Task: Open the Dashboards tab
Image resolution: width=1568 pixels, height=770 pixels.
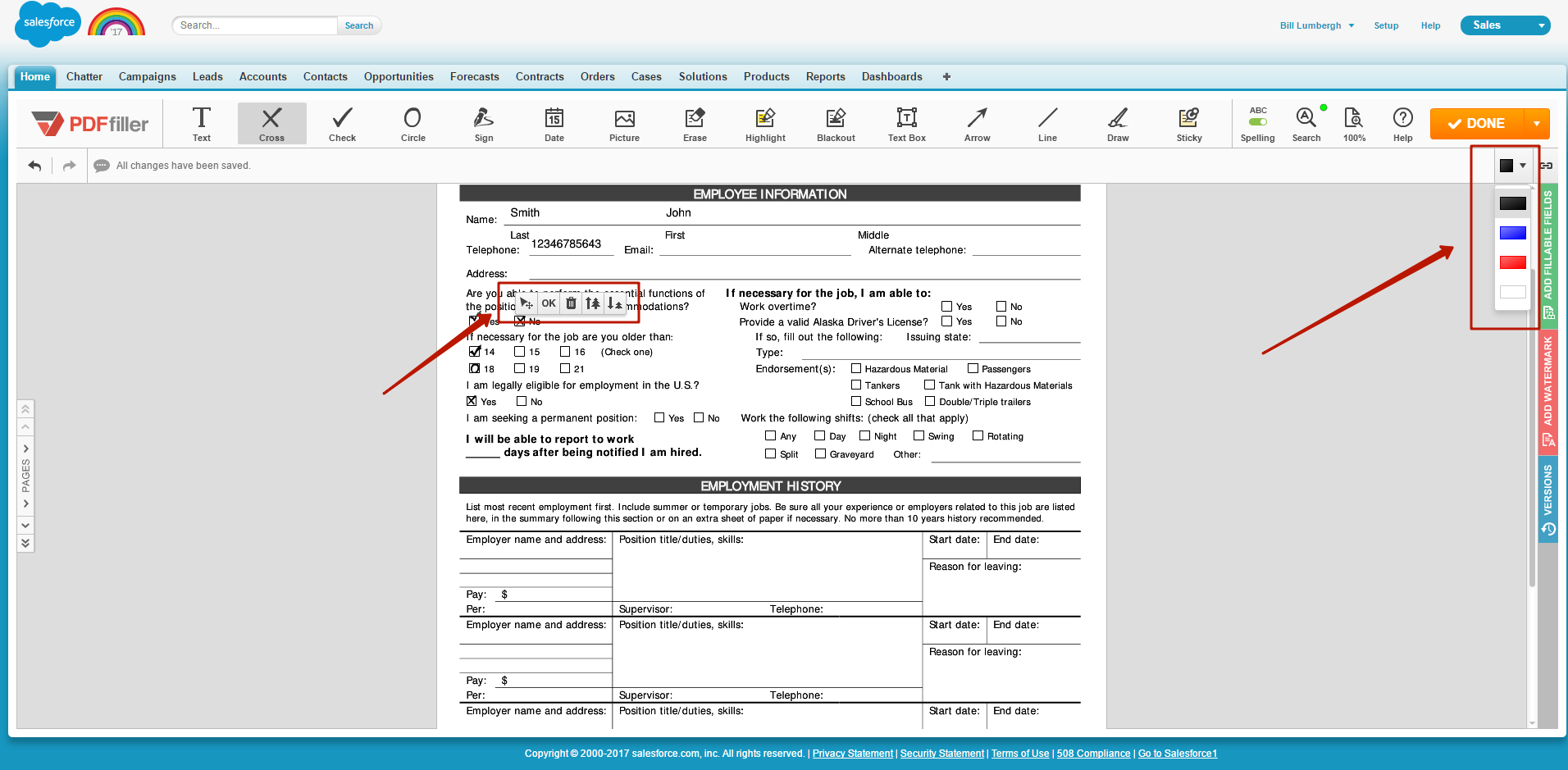Action: coord(891,77)
